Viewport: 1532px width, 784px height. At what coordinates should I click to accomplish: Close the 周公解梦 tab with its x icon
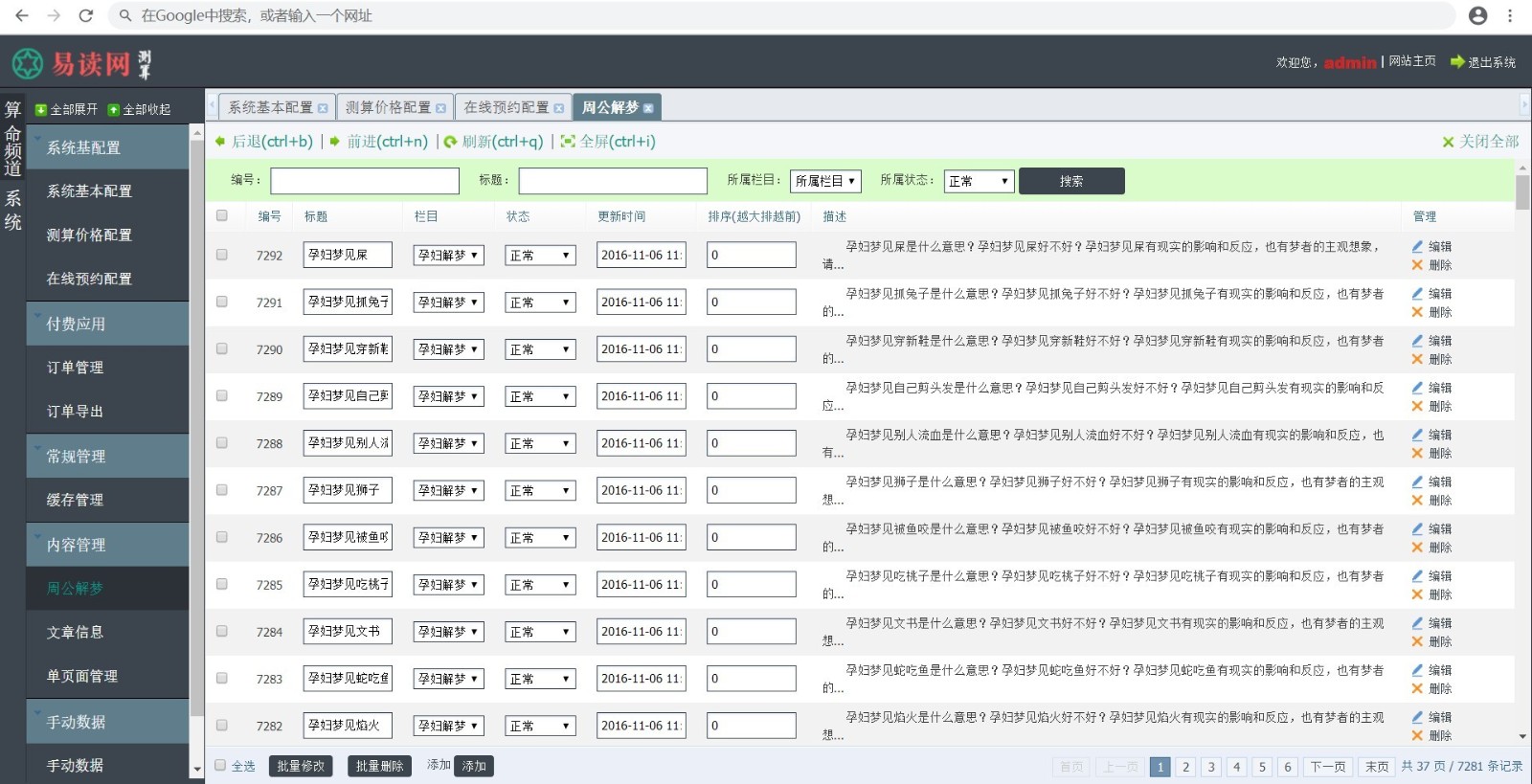pyautogui.click(x=648, y=108)
